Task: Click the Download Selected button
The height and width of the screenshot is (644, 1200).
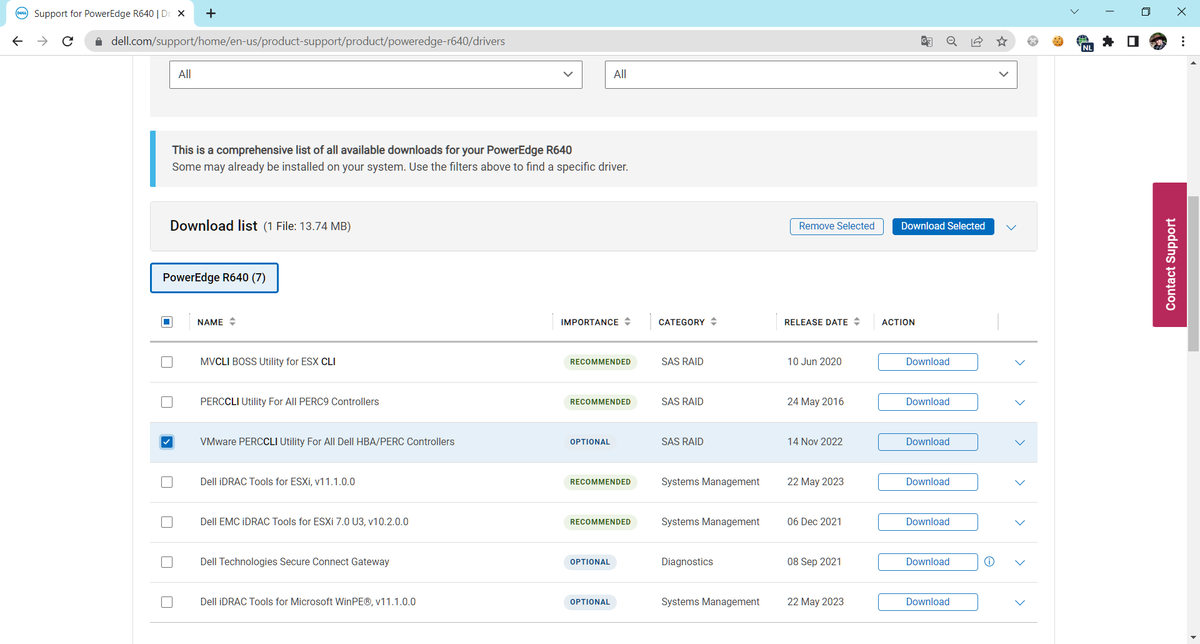Action: (x=943, y=226)
